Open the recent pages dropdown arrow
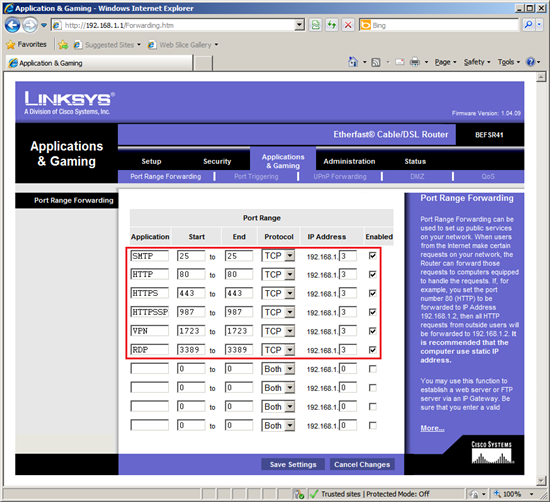Viewport: 550px width, 502px height. click(x=44, y=25)
